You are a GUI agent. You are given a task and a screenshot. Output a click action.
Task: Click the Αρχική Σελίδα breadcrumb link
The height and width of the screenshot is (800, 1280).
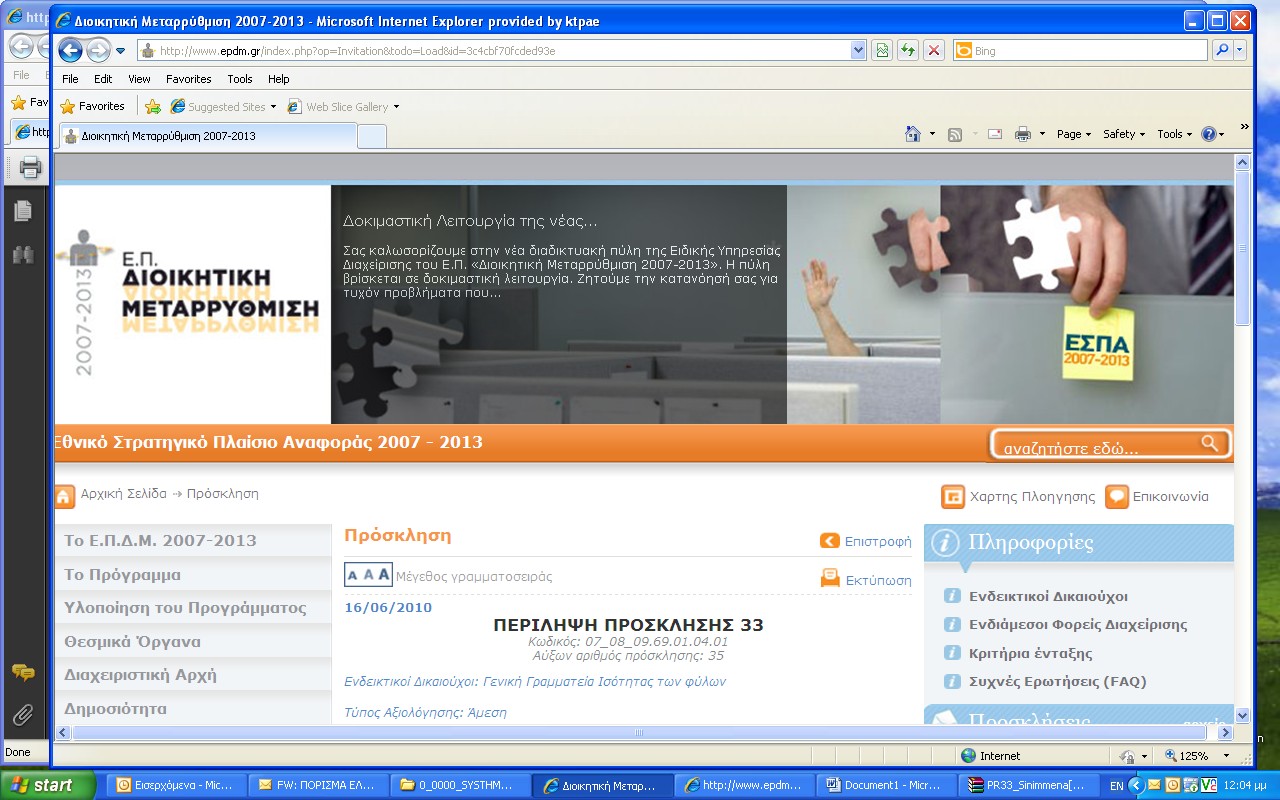pyautogui.click(x=124, y=494)
